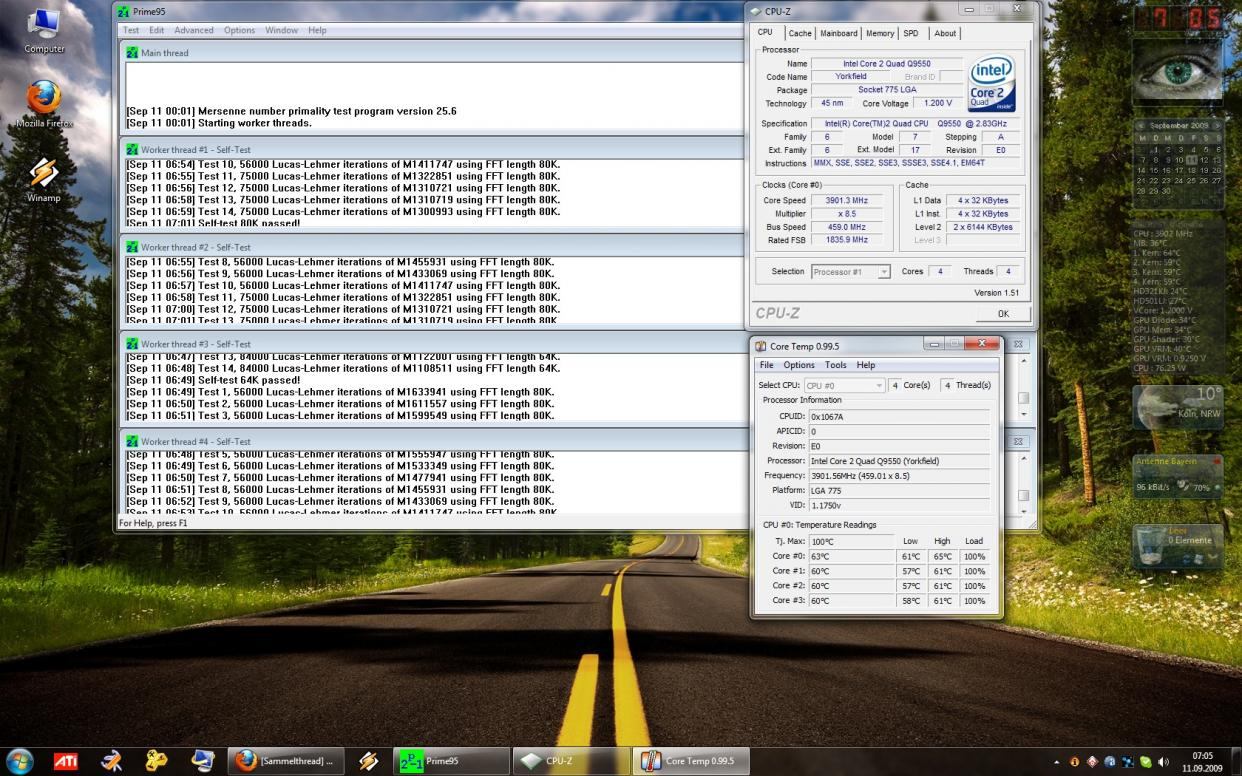Go to previous month in calendar gadget
Image resolution: width=1242 pixels, height=776 pixels.
[1141, 126]
